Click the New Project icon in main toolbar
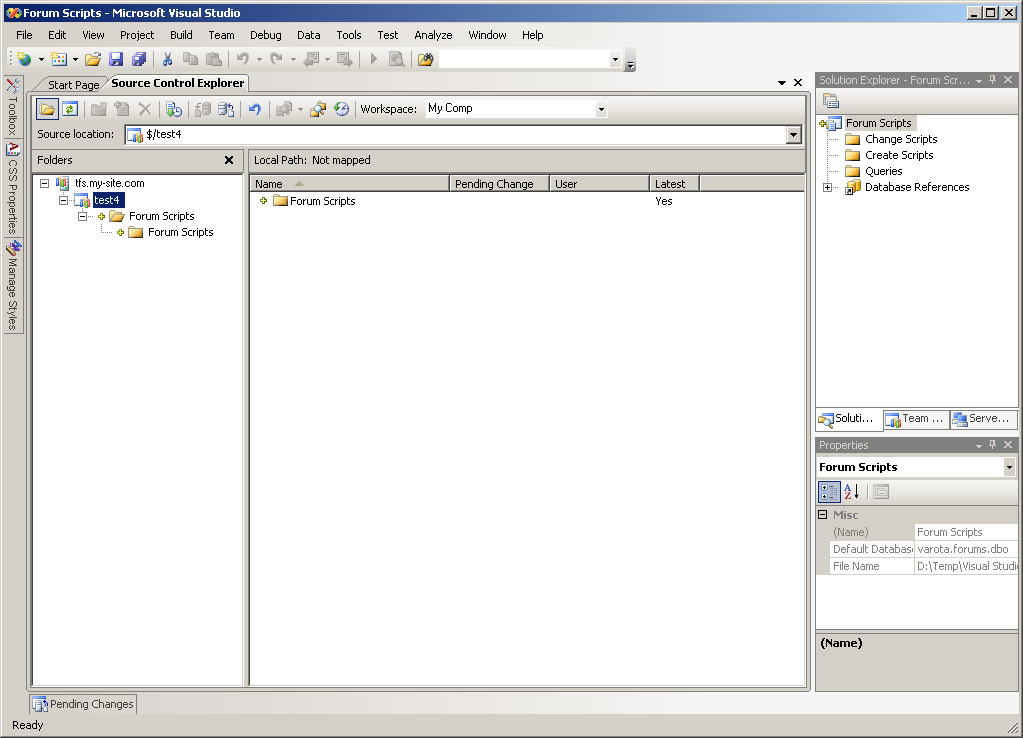The width and height of the screenshot is (1023, 738). pos(25,59)
